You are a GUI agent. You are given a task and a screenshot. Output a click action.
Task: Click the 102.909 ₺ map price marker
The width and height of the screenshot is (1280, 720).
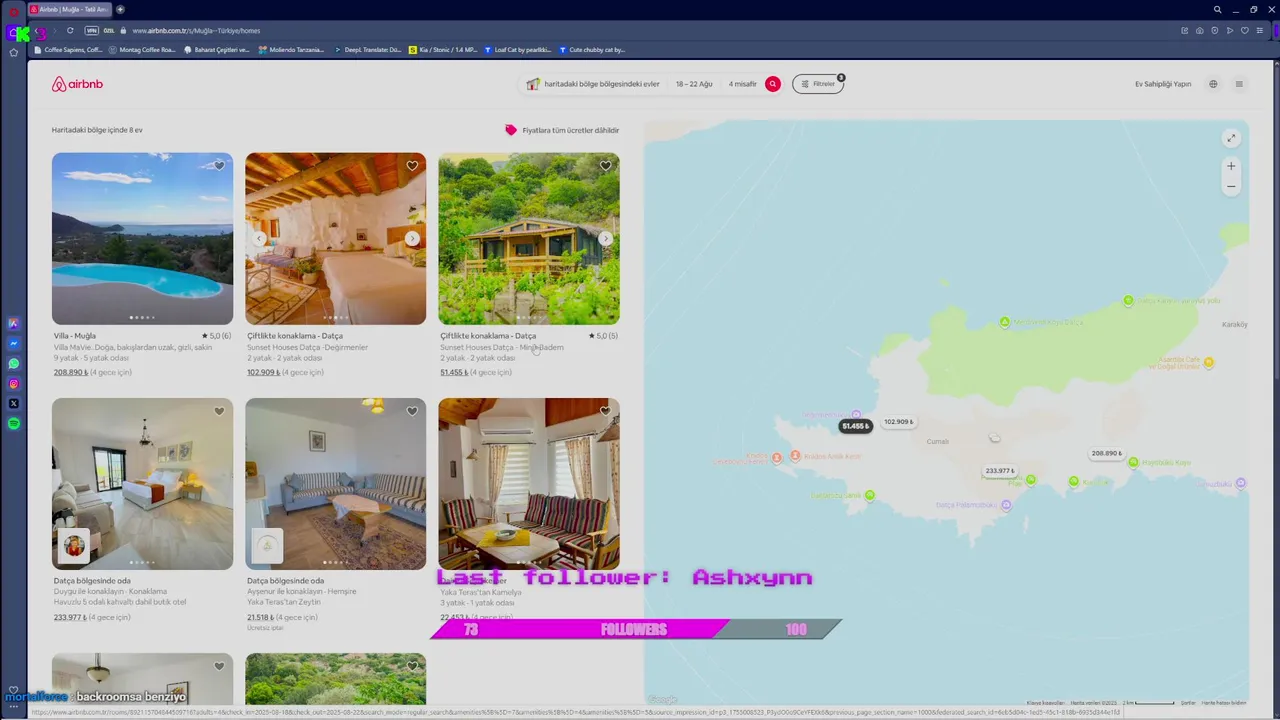point(898,422)
